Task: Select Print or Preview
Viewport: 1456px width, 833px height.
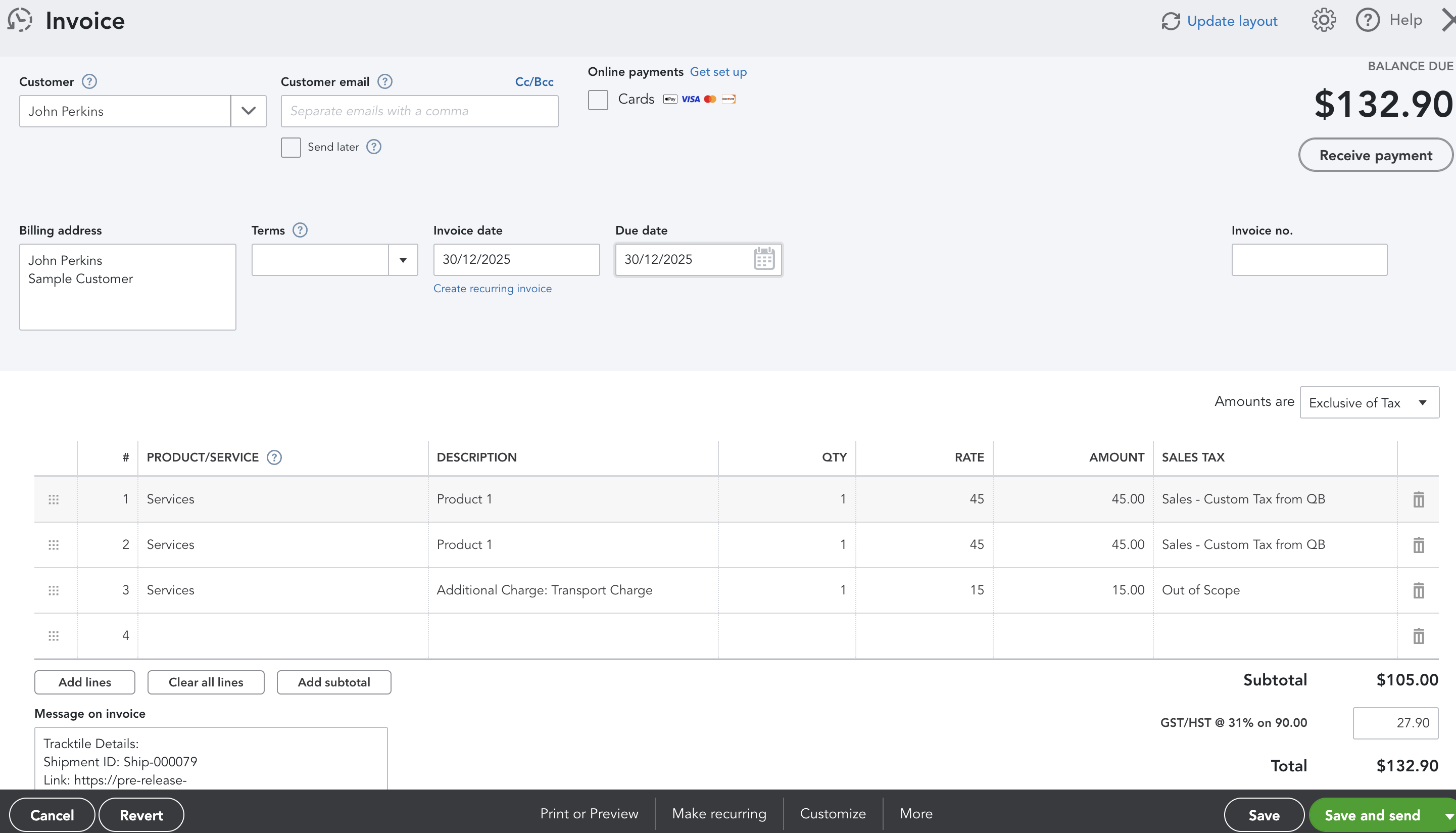Action: 589,814
